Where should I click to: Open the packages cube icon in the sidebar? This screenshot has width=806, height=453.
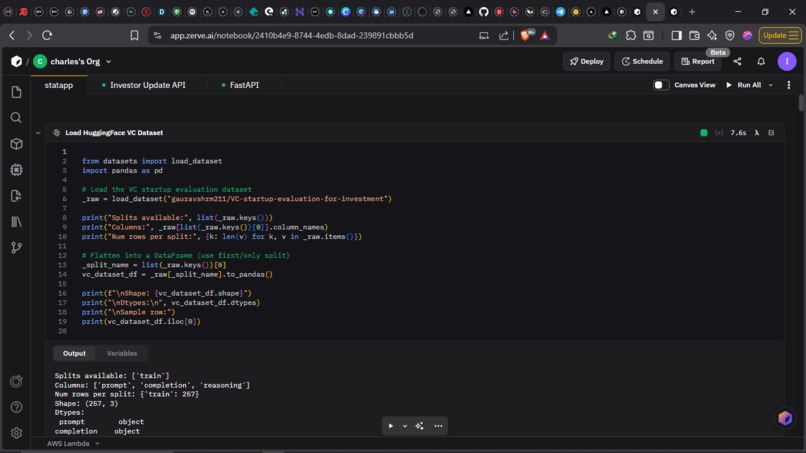pos(16,144)
